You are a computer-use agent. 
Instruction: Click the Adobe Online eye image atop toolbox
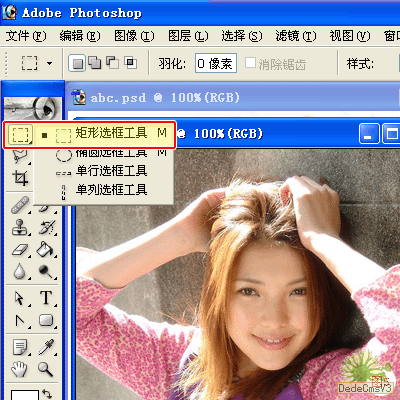pyautogui.click(x=33, y=107)
